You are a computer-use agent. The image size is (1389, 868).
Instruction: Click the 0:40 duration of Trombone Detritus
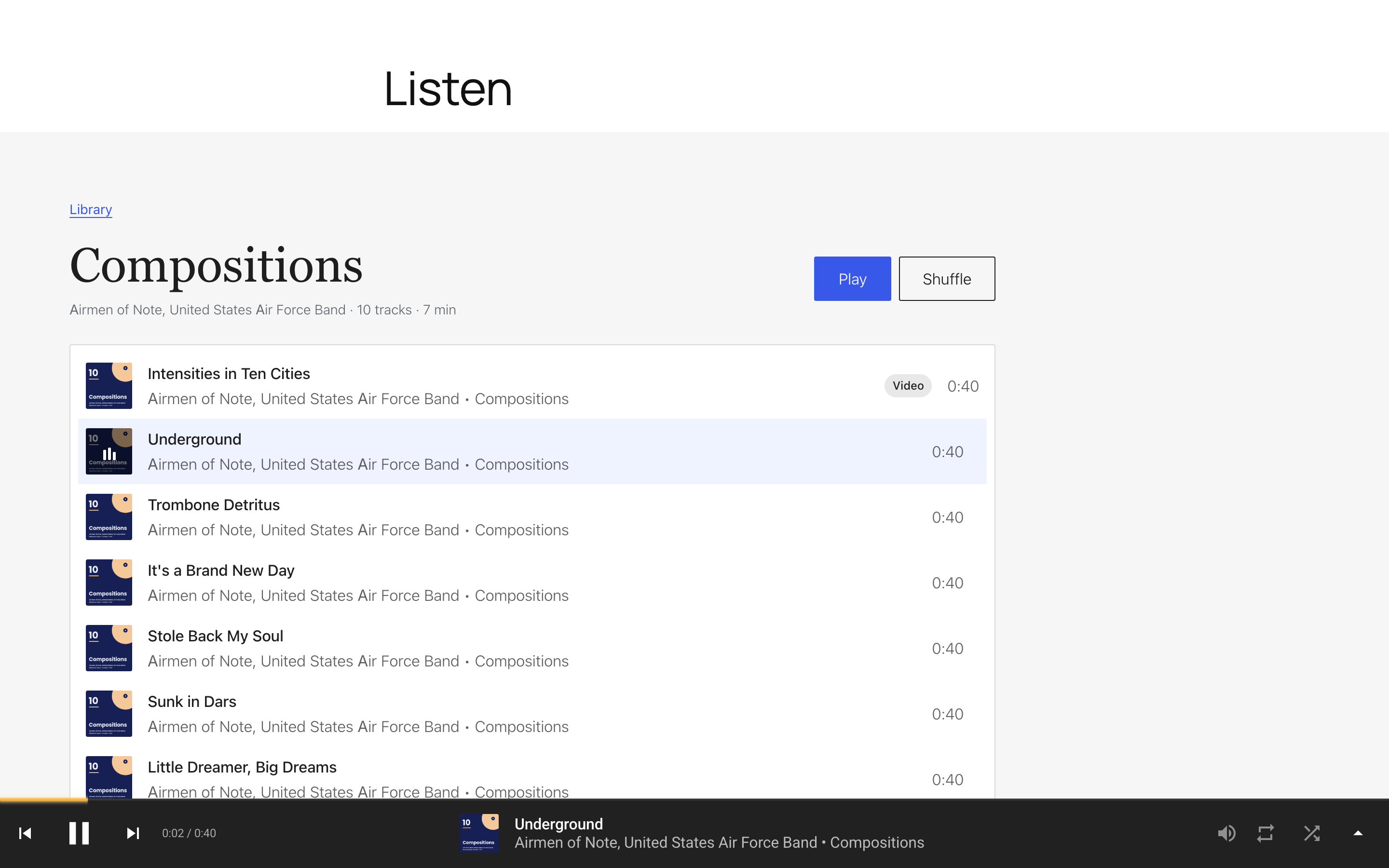click(x=947, y=517)
